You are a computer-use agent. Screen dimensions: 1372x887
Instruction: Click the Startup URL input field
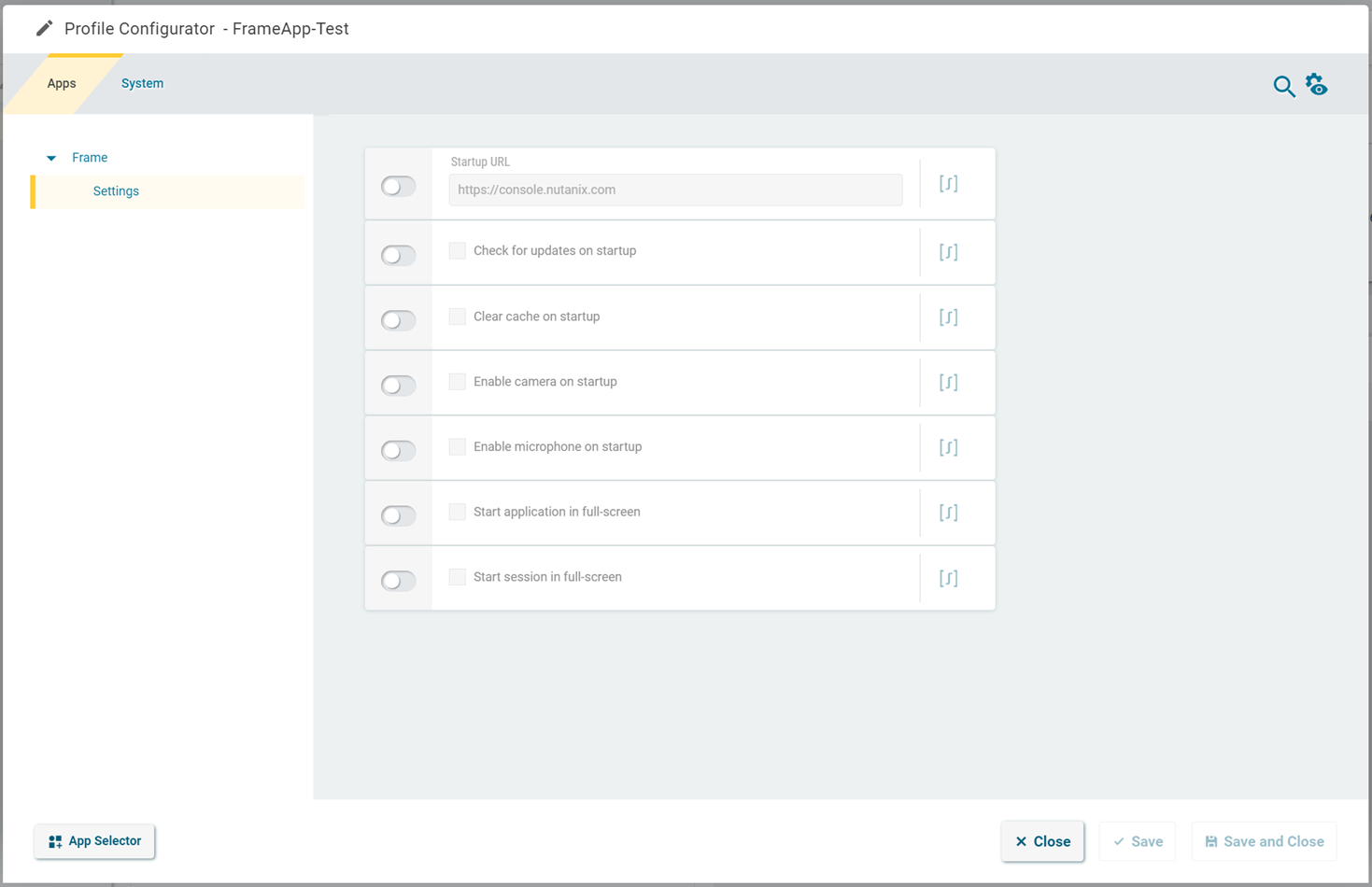click(677, 190)
